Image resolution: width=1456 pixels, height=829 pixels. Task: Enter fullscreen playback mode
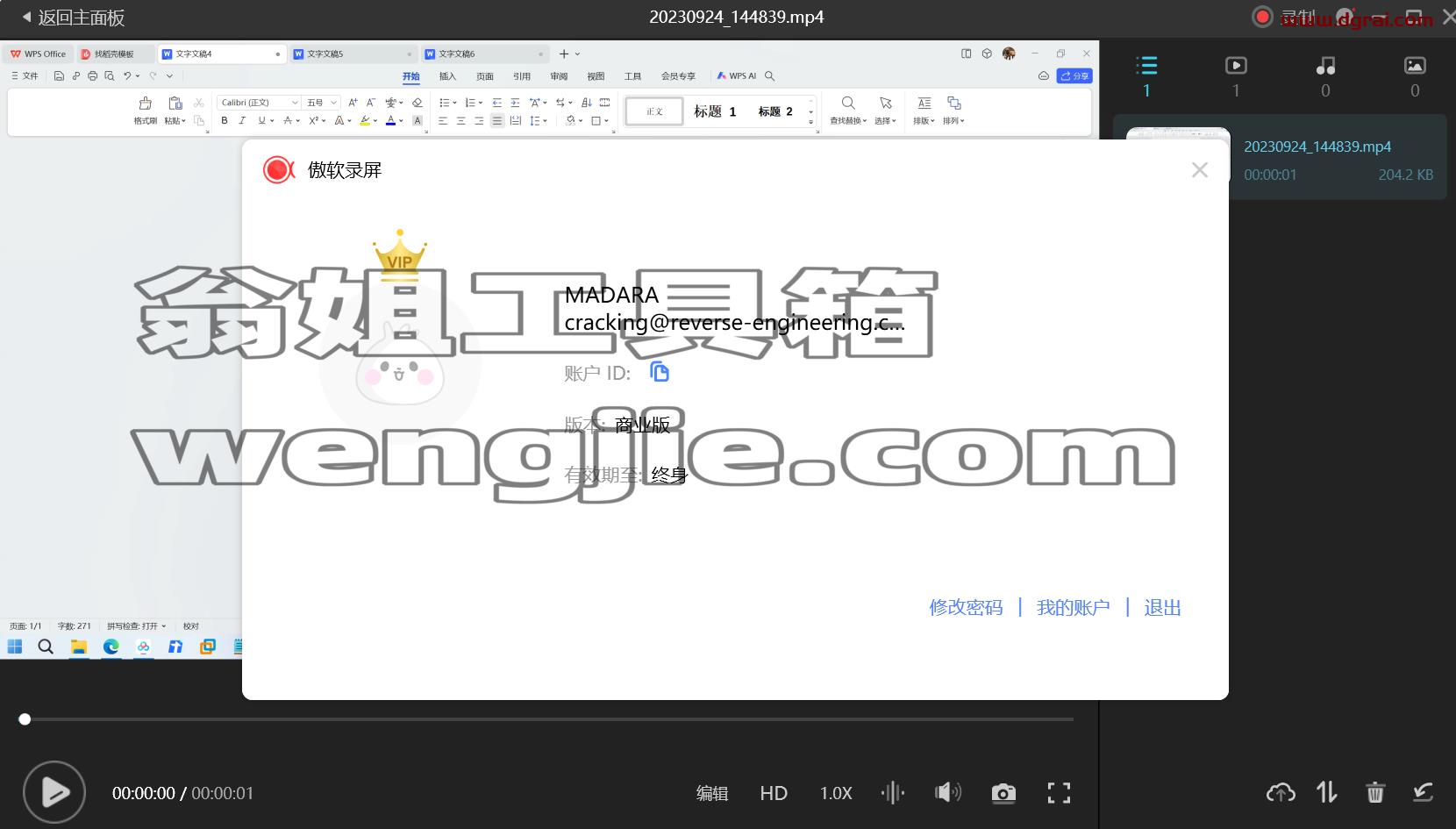click(1059, 793)
